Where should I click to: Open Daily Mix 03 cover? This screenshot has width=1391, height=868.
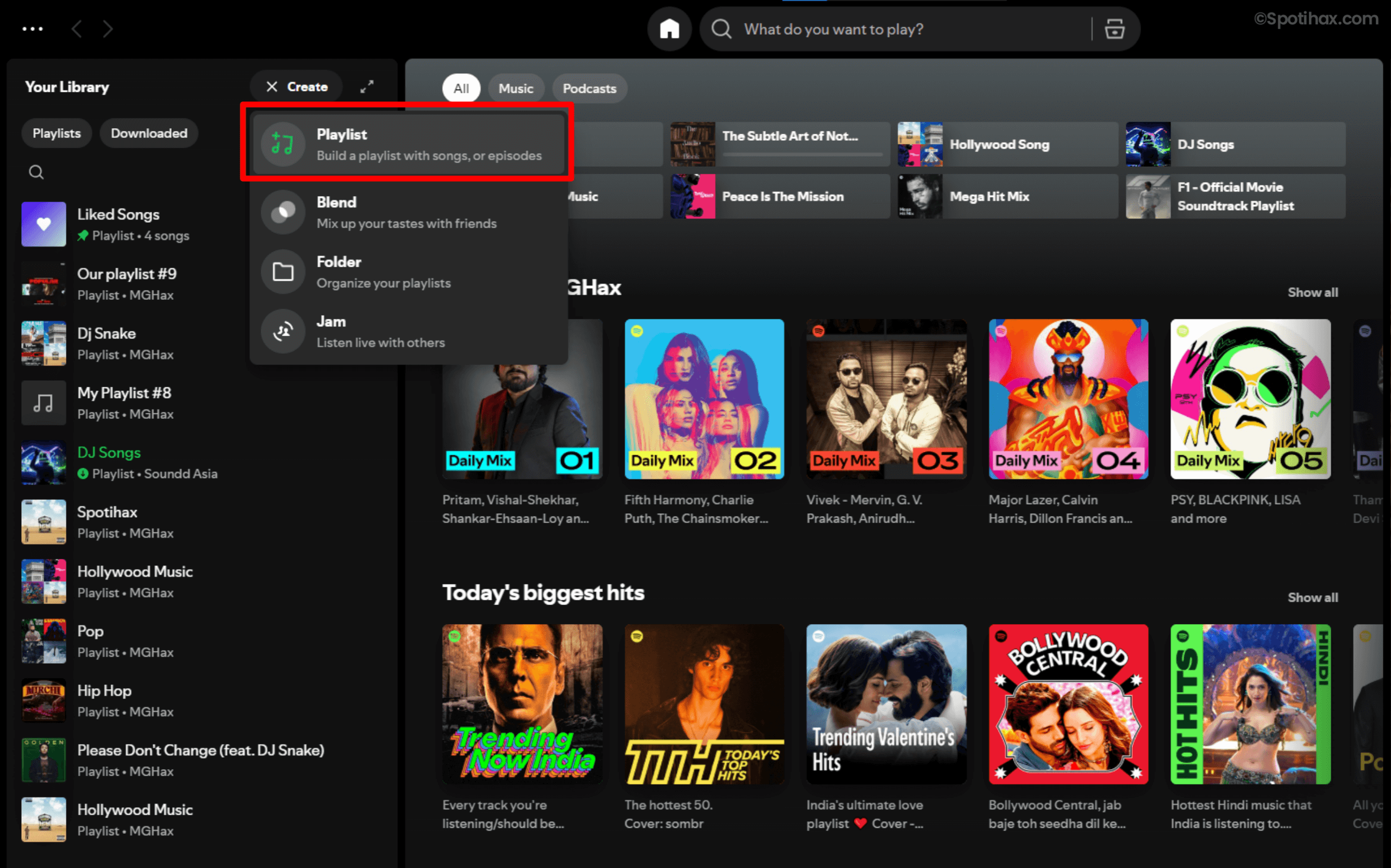pyautogui.click(x=886, y=399)
